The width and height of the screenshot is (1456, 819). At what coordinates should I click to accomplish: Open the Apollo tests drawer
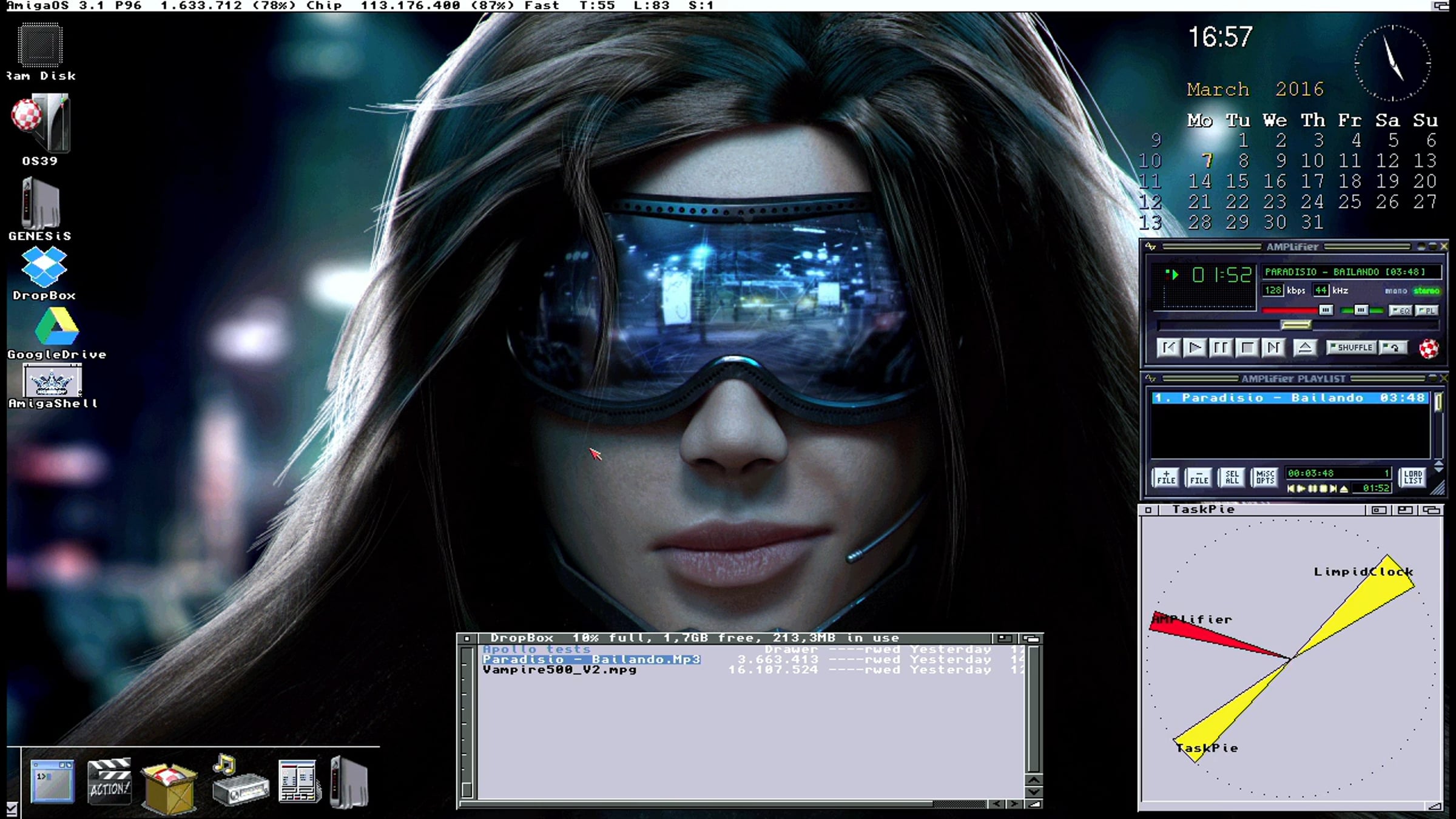[536, 649]
